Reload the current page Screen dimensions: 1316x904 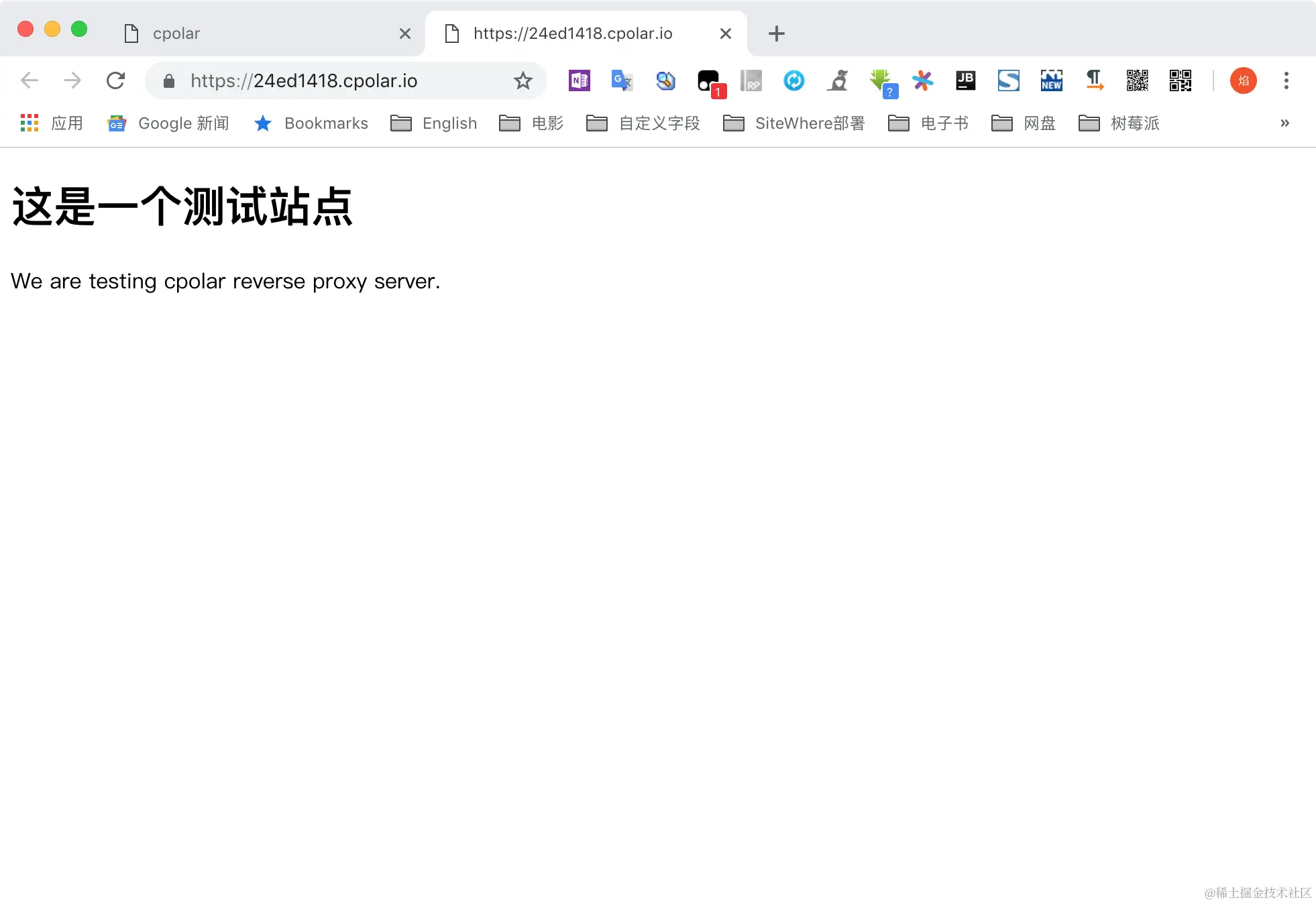pos(116,81)
